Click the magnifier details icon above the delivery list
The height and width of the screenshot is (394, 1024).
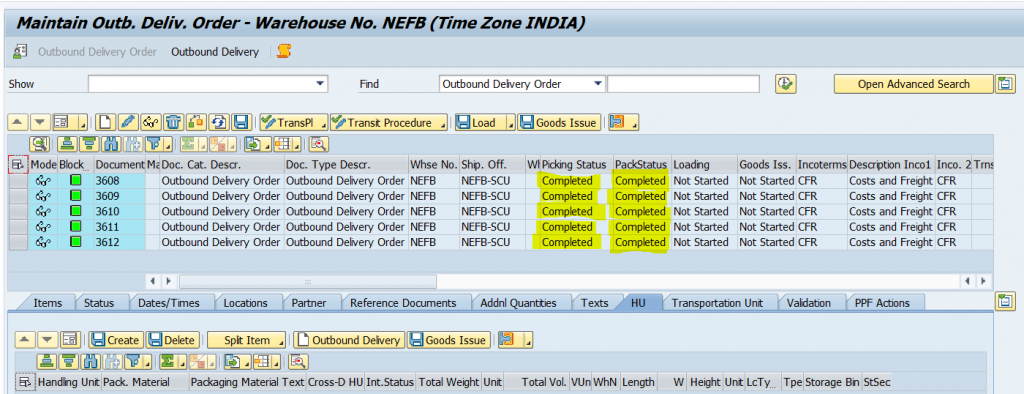[39, 144]
